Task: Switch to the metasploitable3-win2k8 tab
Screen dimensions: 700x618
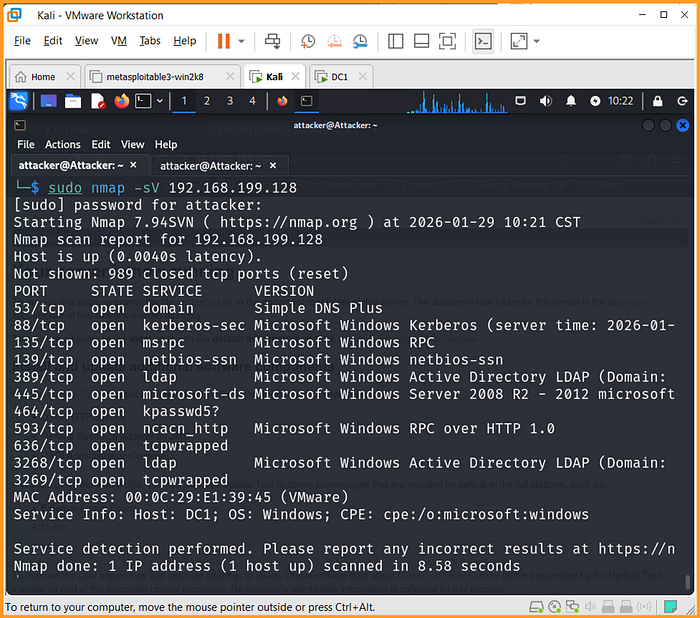Action: pos(154,77)
